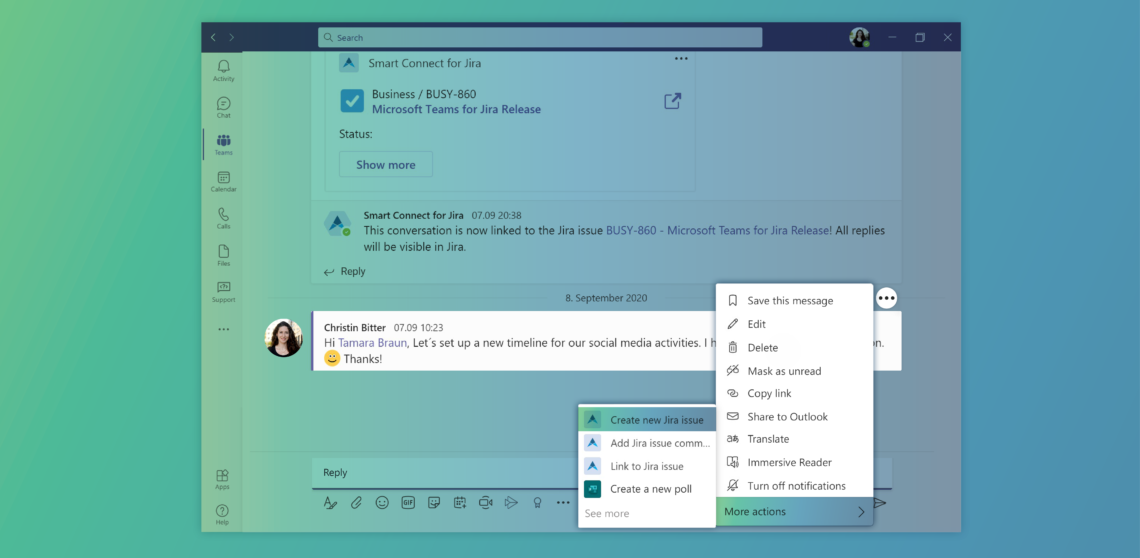The height and width of the screenshot is (558, 1140).
Task: Open the Jira issue external link icon
Action: tap(673, 101)
